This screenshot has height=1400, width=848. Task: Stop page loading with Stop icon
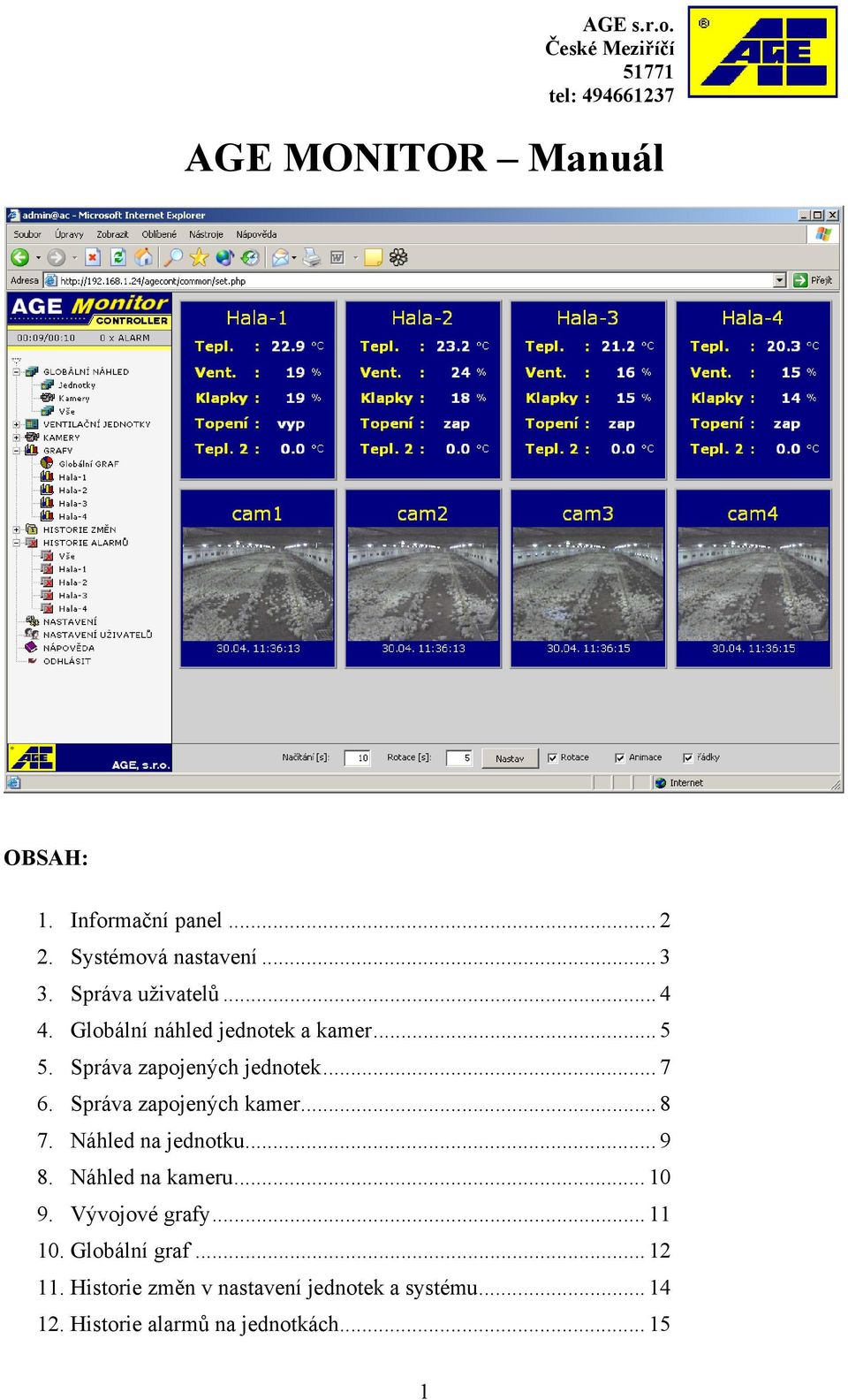[93, 257]
